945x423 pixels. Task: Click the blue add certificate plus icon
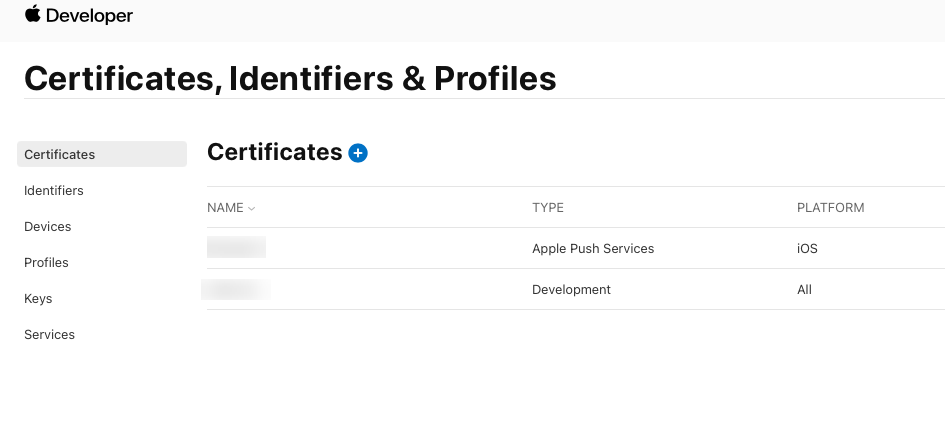point(358,153)
